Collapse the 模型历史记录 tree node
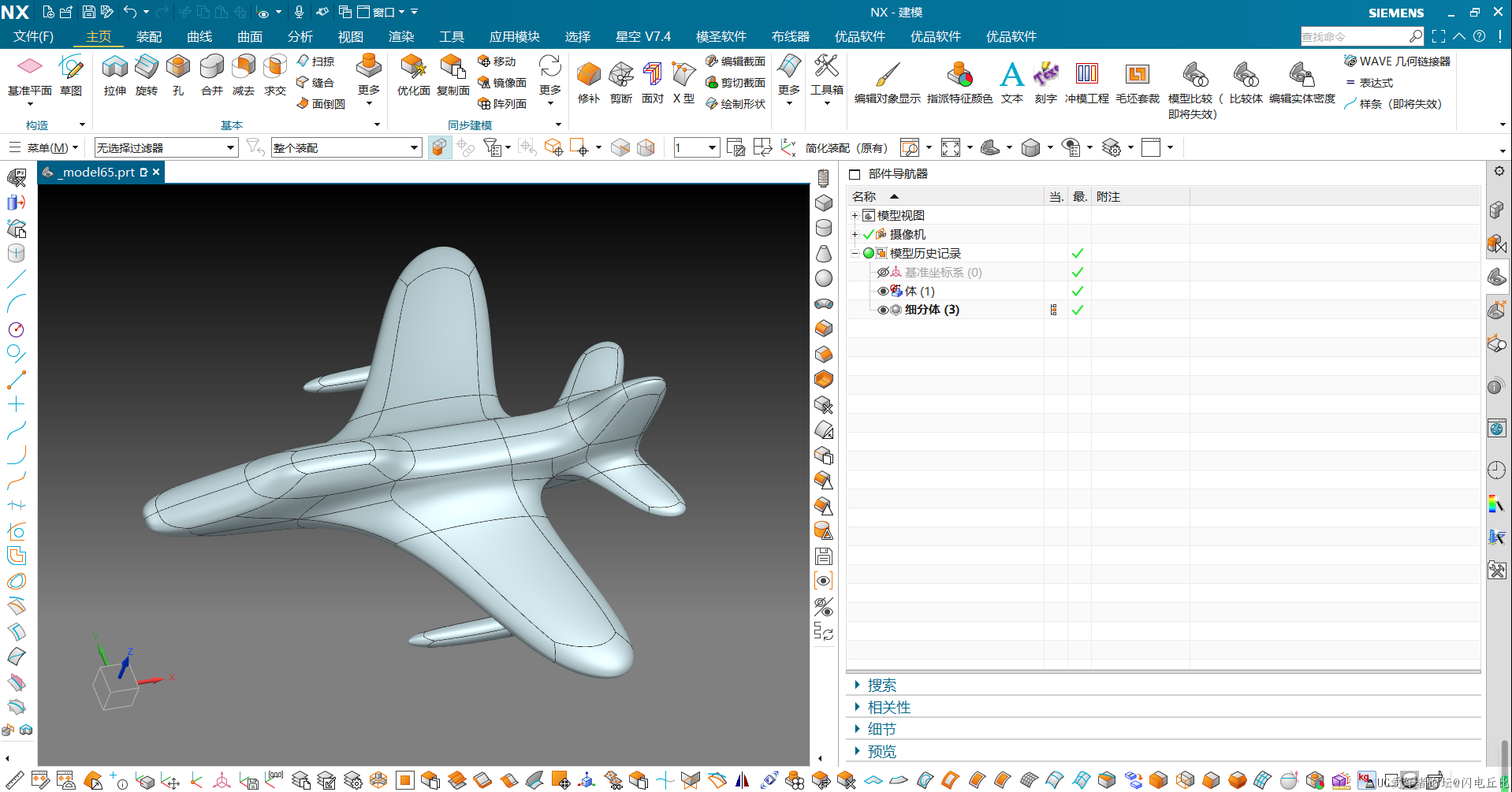 855,253
